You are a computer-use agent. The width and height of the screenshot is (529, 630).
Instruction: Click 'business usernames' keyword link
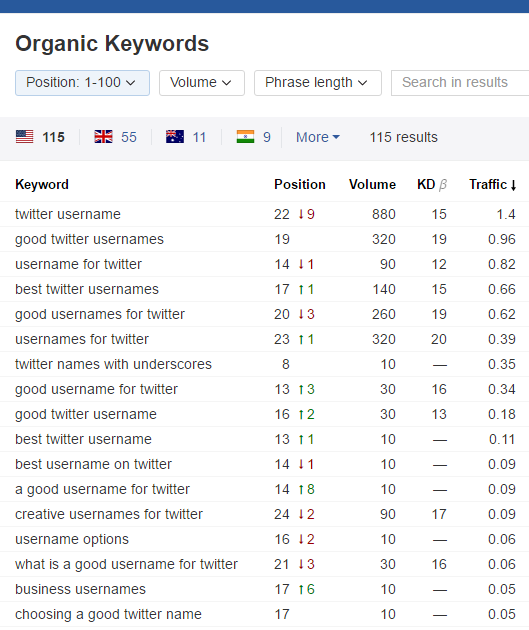(x=80, y=589)
